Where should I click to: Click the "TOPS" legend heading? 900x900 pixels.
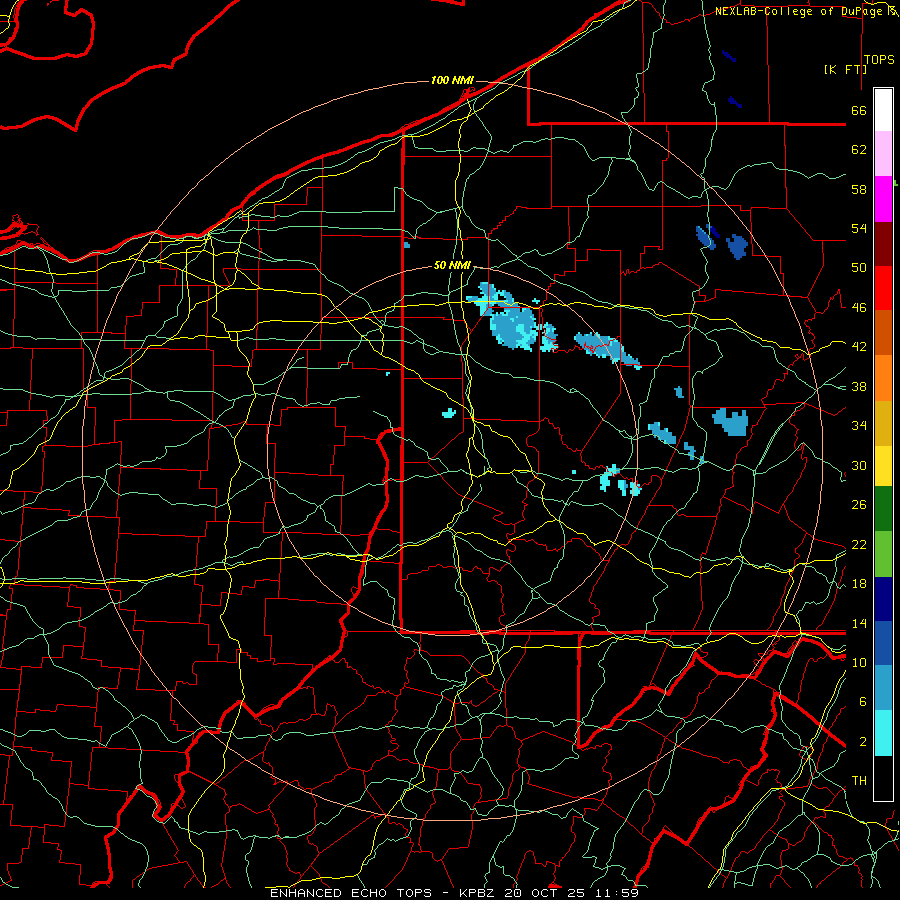click(879, 60)
